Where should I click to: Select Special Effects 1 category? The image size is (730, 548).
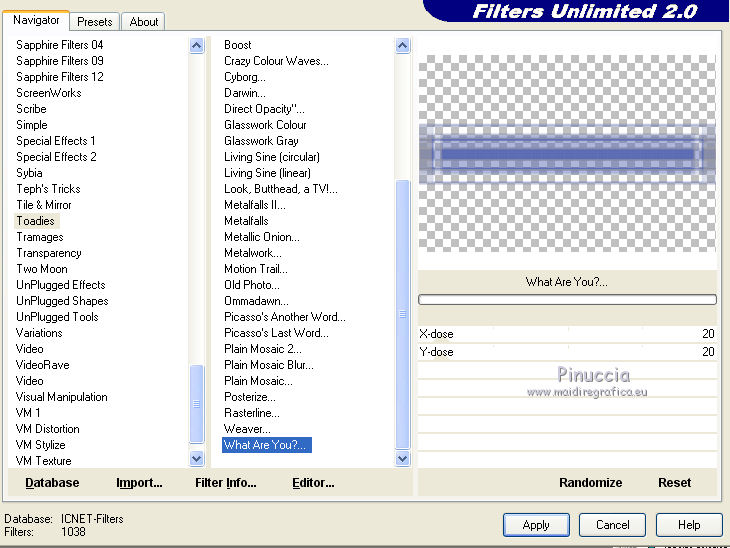(x=56, y=141)
